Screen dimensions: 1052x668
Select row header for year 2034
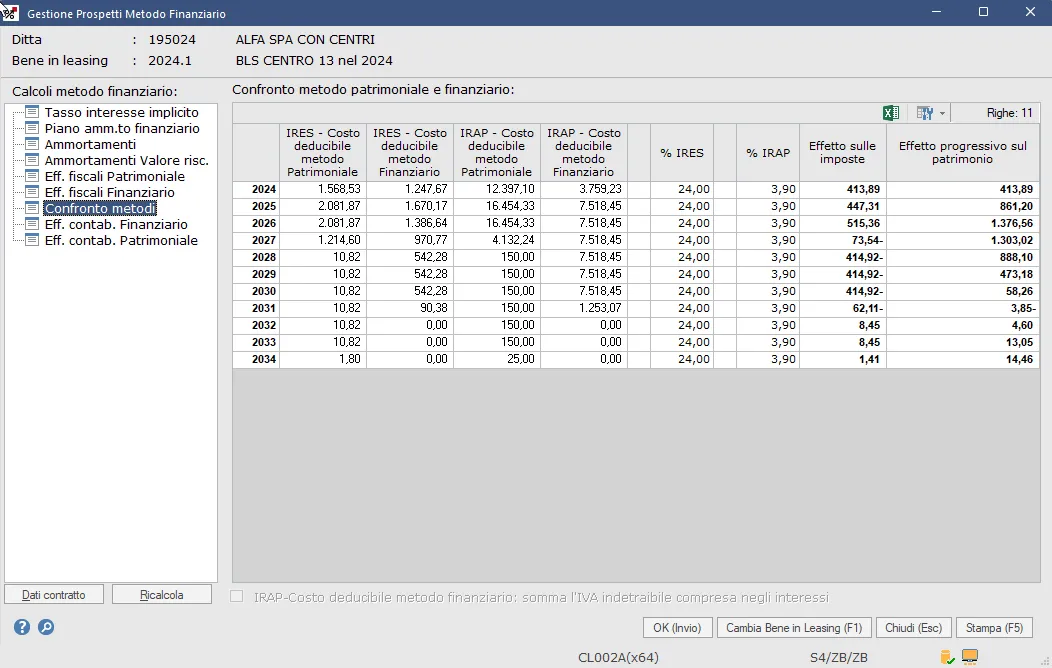coord(256,359)
